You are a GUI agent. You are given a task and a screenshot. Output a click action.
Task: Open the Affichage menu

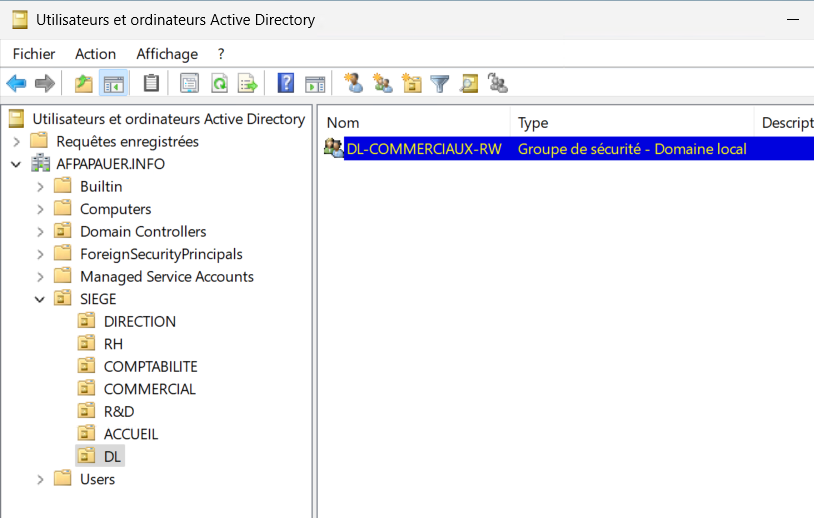click(x=167, y=54)
